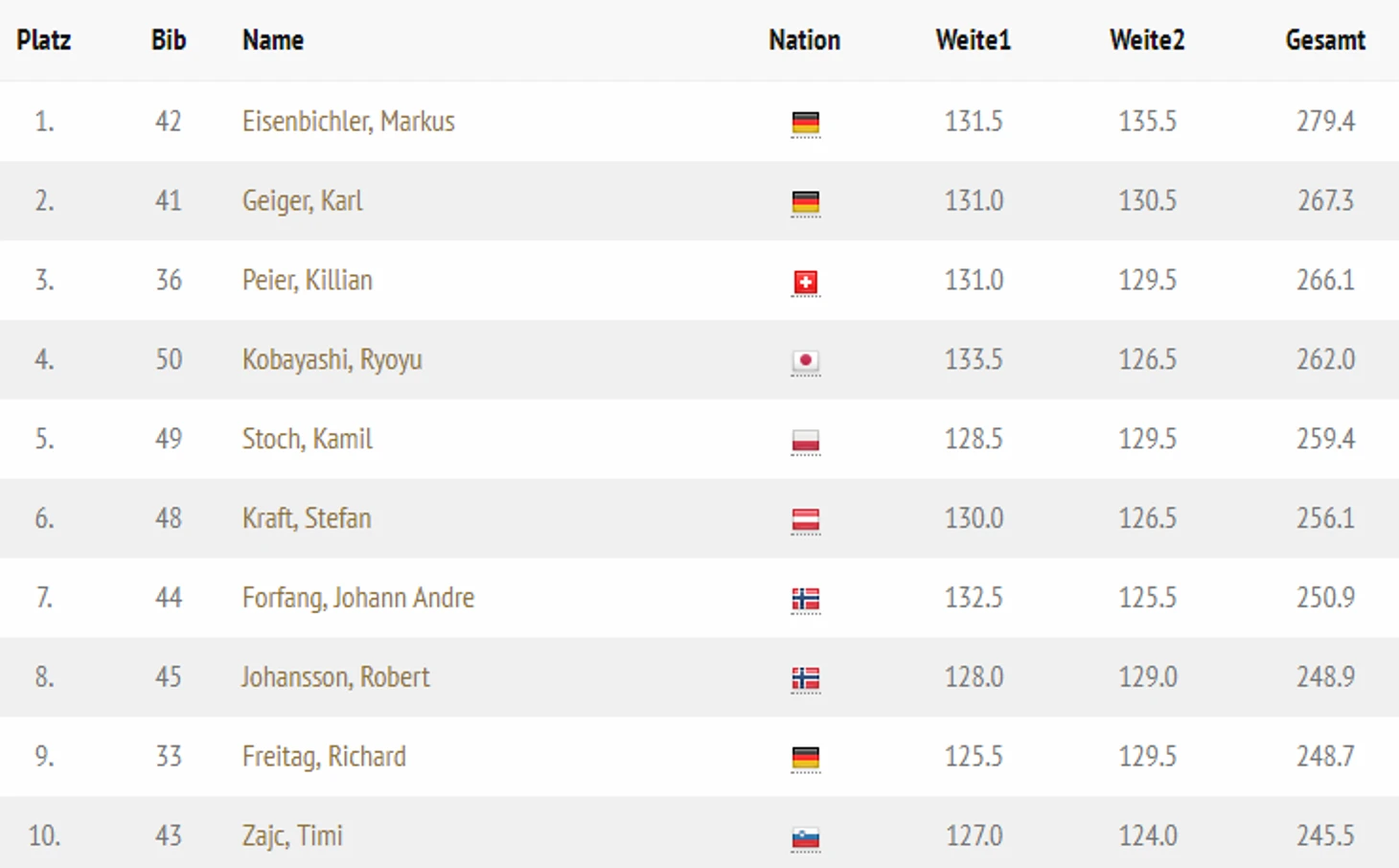Click the Japanese flag for Ryoyu Kobayashi

[805, 361]
